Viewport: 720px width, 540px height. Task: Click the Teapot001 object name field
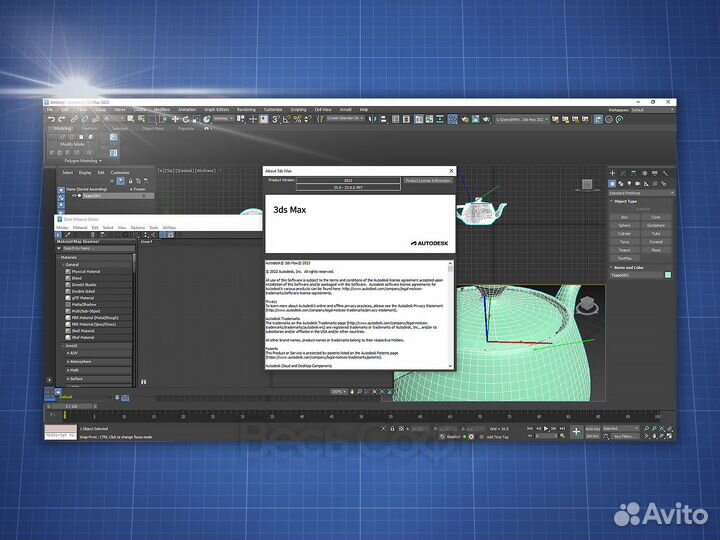(x=636, y=275)
